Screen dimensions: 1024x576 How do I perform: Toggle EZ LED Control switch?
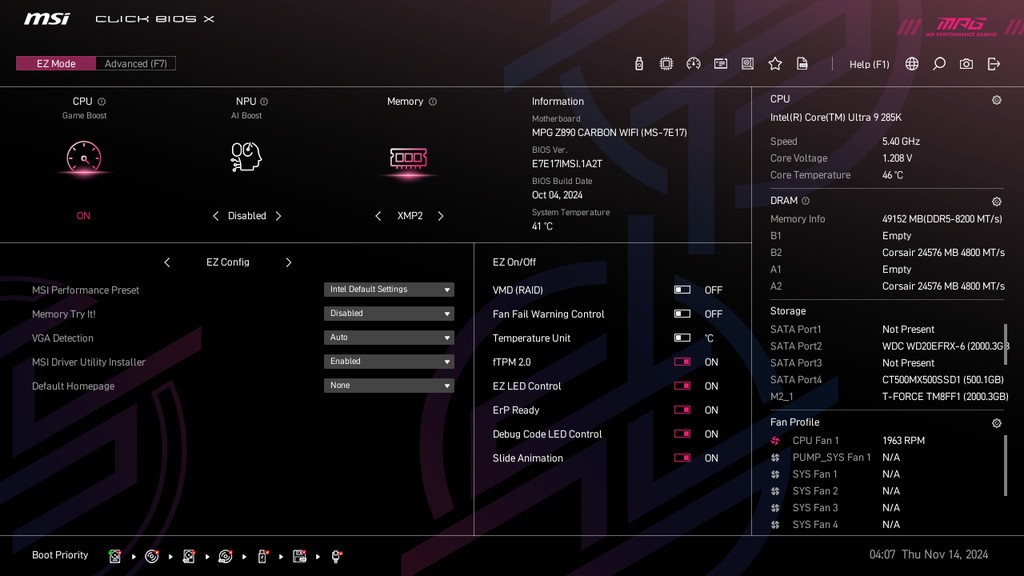click(x=682, y=386)
